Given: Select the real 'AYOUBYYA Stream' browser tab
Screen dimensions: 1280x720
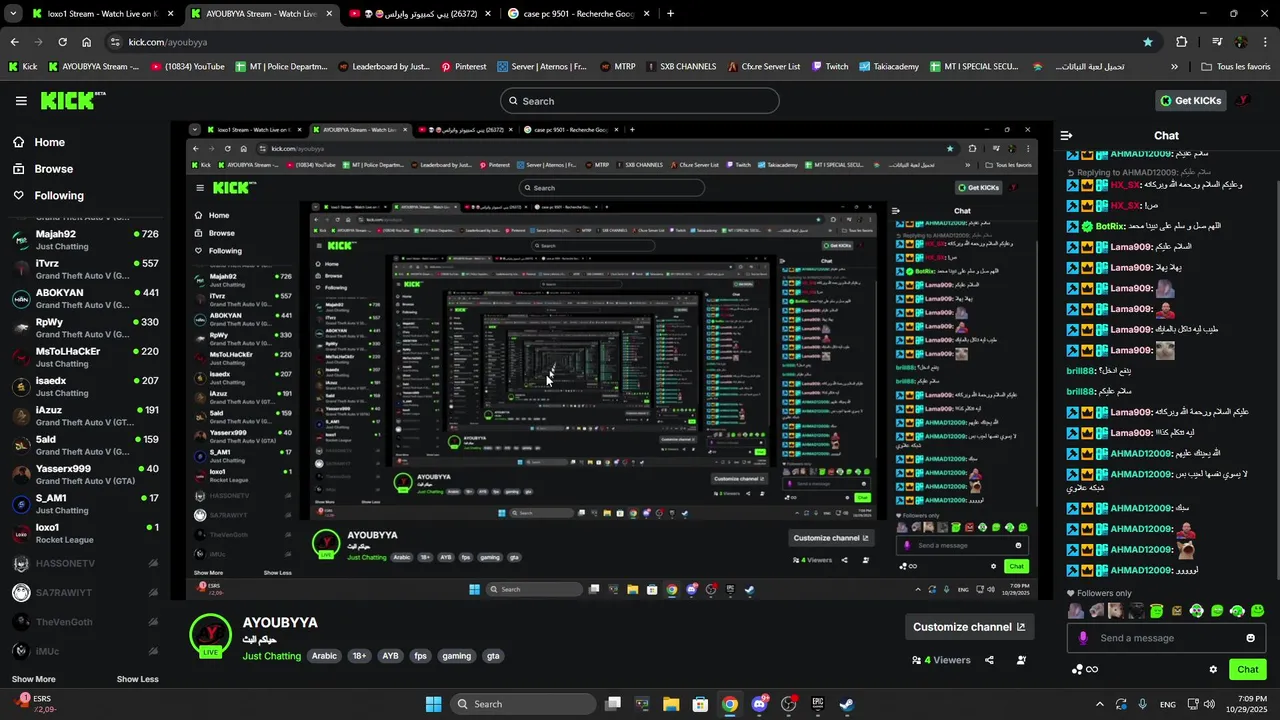Looking at the screenshot, I should (x=262, y=14).
